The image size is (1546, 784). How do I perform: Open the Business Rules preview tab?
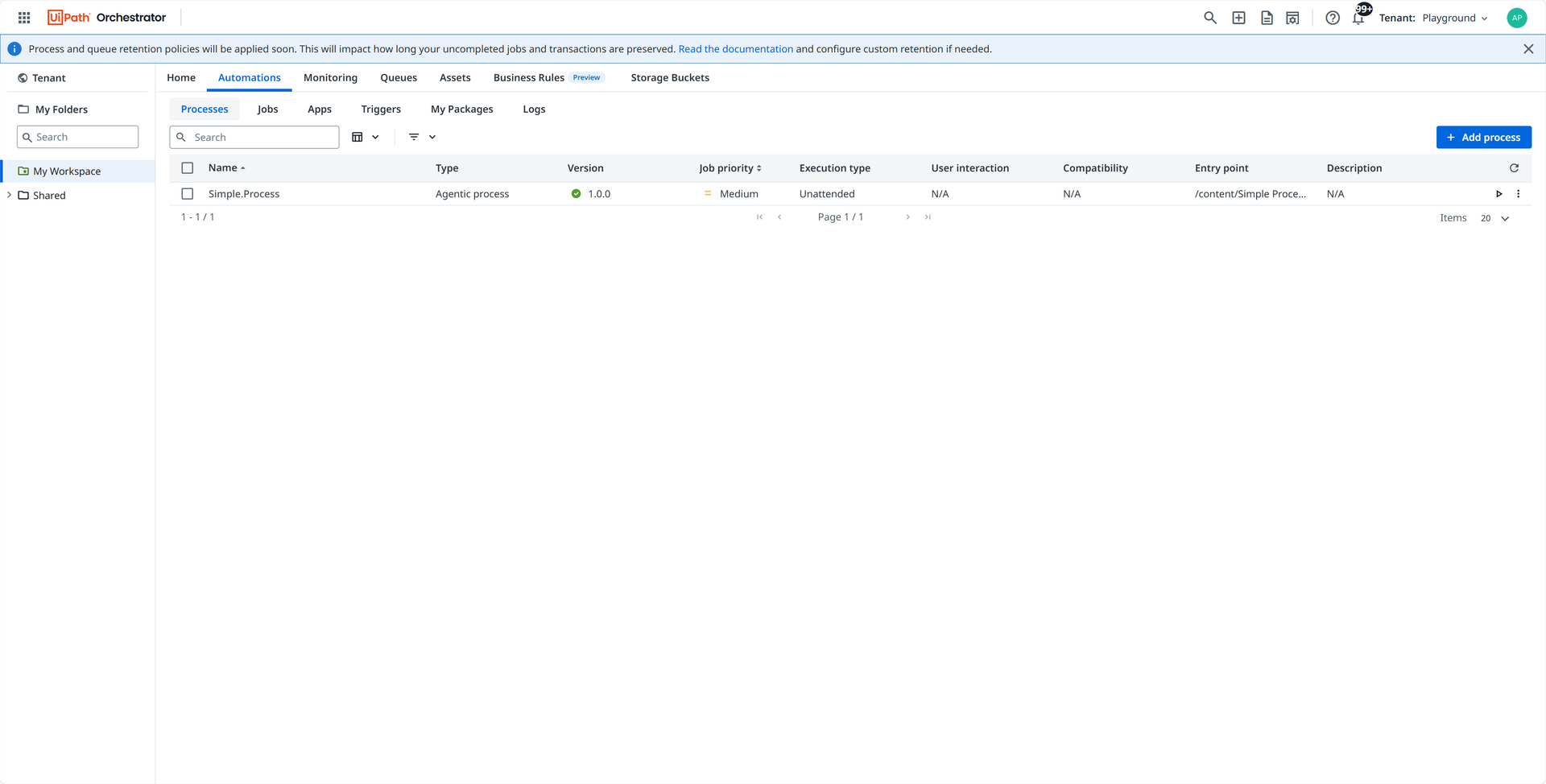pos(548,78)
